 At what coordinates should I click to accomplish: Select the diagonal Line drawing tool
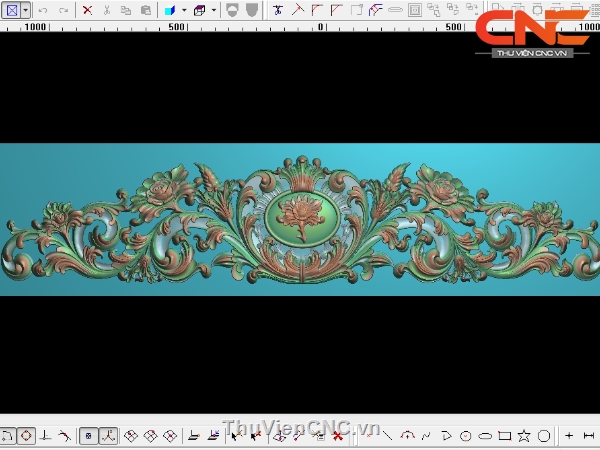387,436
